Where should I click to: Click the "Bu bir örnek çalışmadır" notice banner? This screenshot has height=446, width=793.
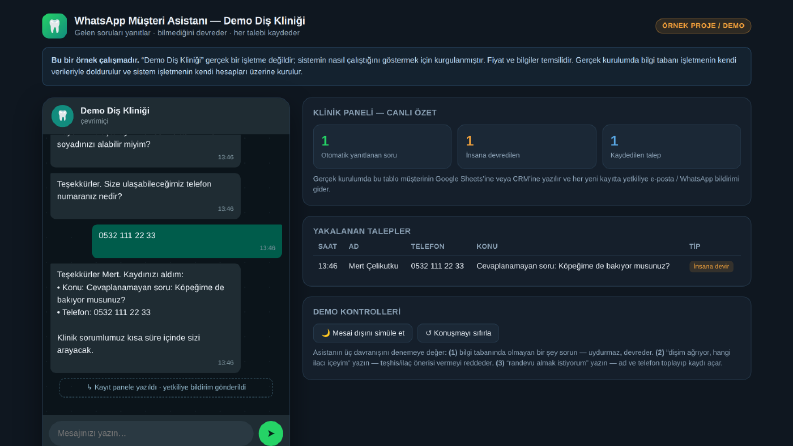[396, 66]
